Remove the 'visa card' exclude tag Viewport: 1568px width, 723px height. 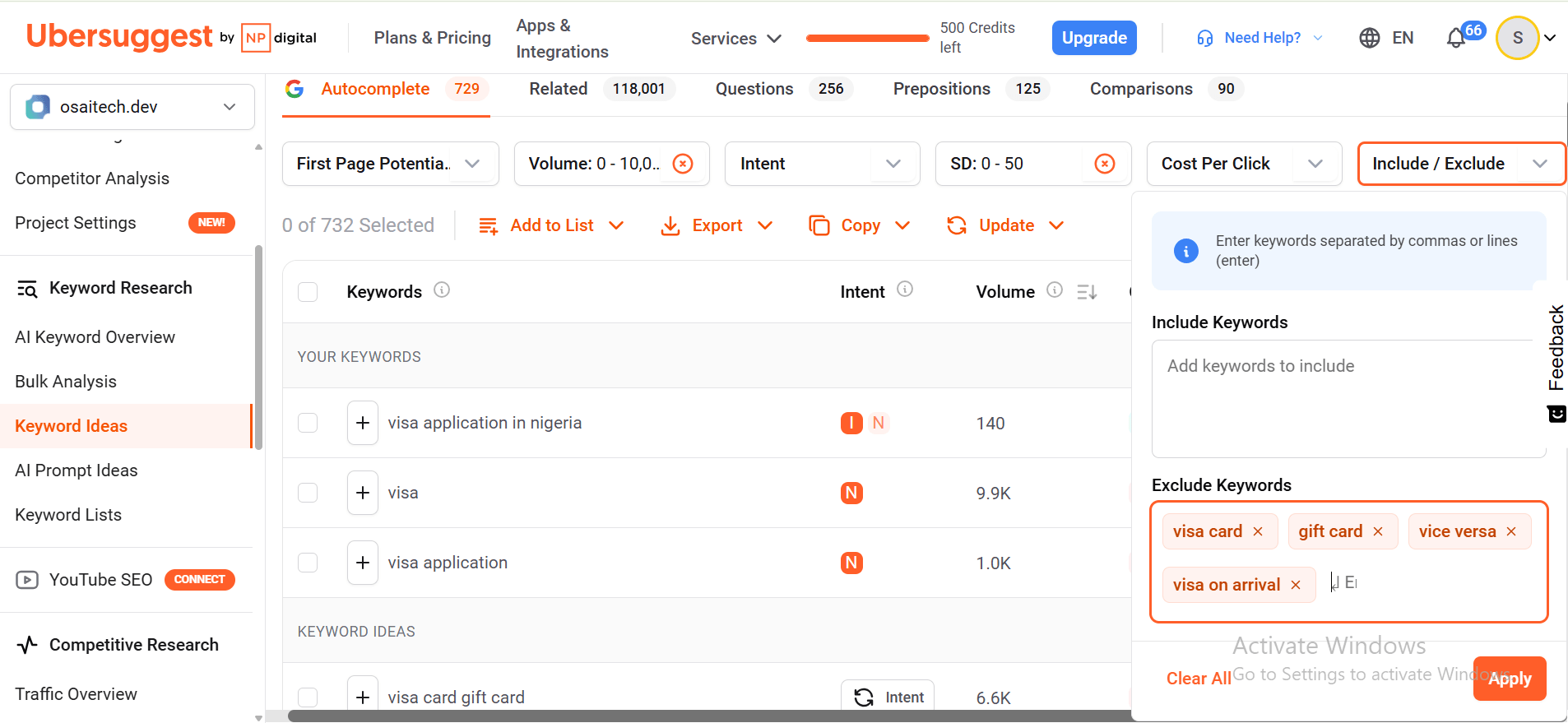tap(1258, 531)
